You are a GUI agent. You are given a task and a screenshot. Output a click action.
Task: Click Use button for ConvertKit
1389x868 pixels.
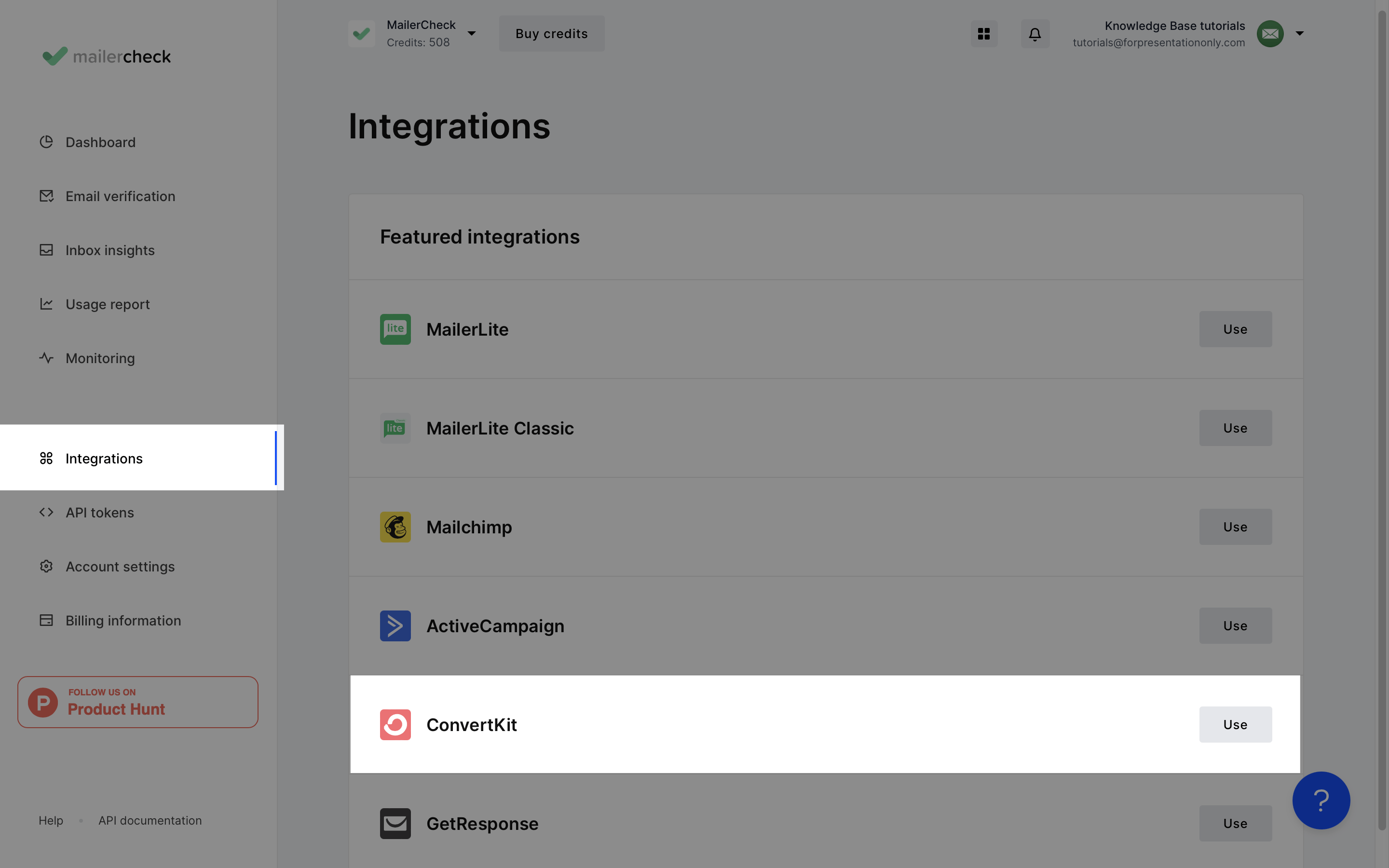[x=1235, y=724]
